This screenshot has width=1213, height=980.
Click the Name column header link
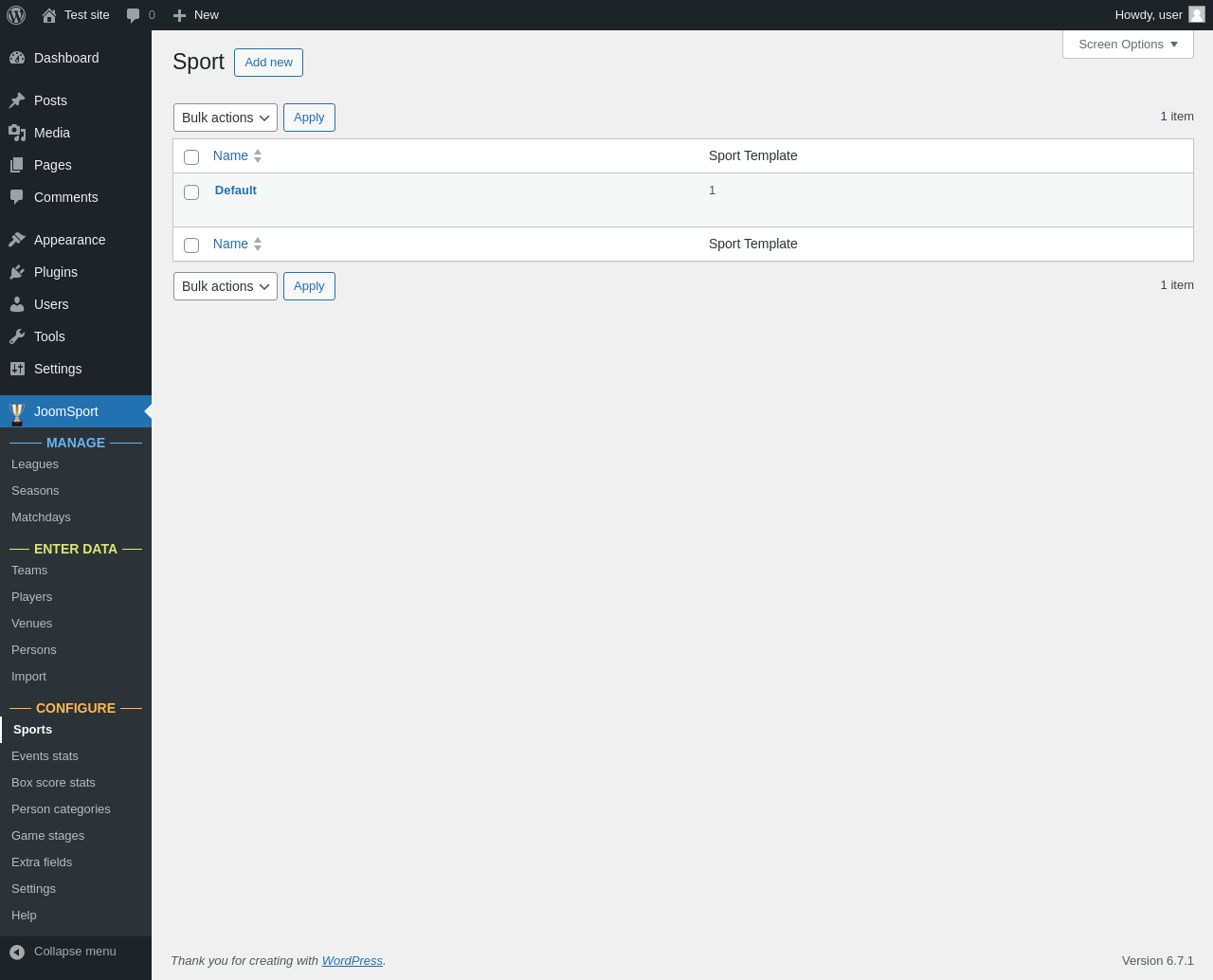[230, 155]
